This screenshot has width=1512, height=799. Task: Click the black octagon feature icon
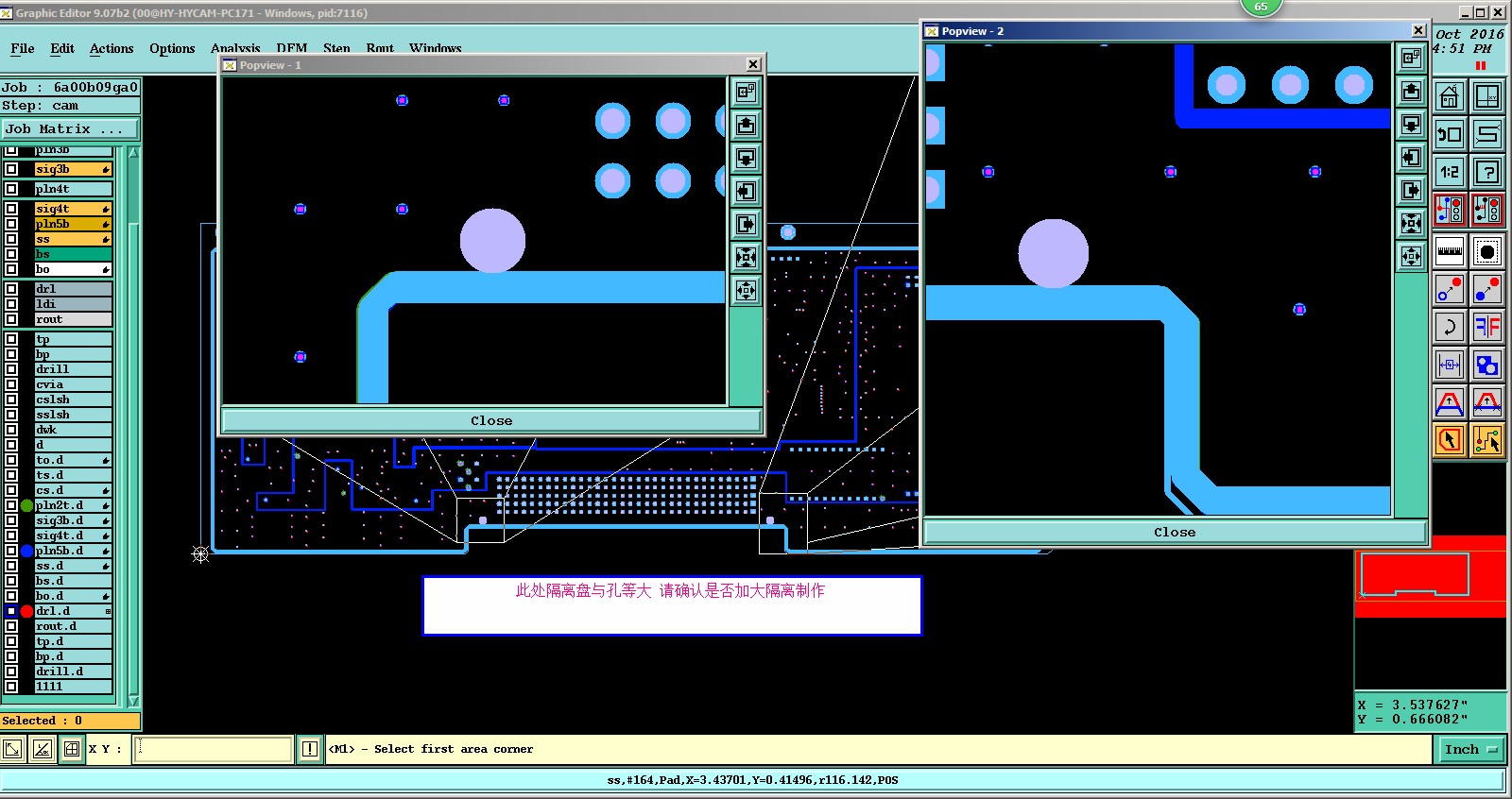tap(1487, 251)
